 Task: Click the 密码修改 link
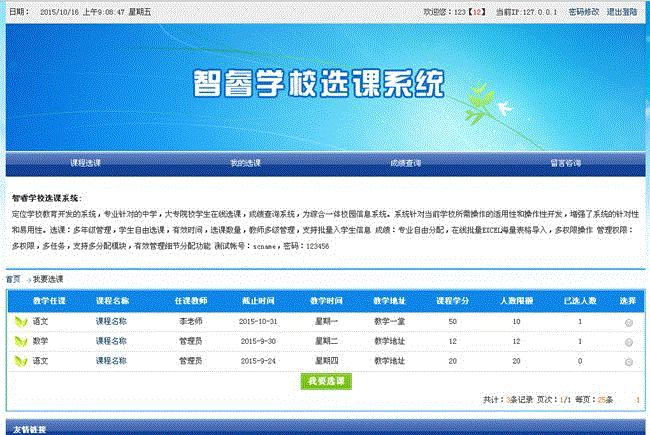pyautogui.click(x=583, y=12)
